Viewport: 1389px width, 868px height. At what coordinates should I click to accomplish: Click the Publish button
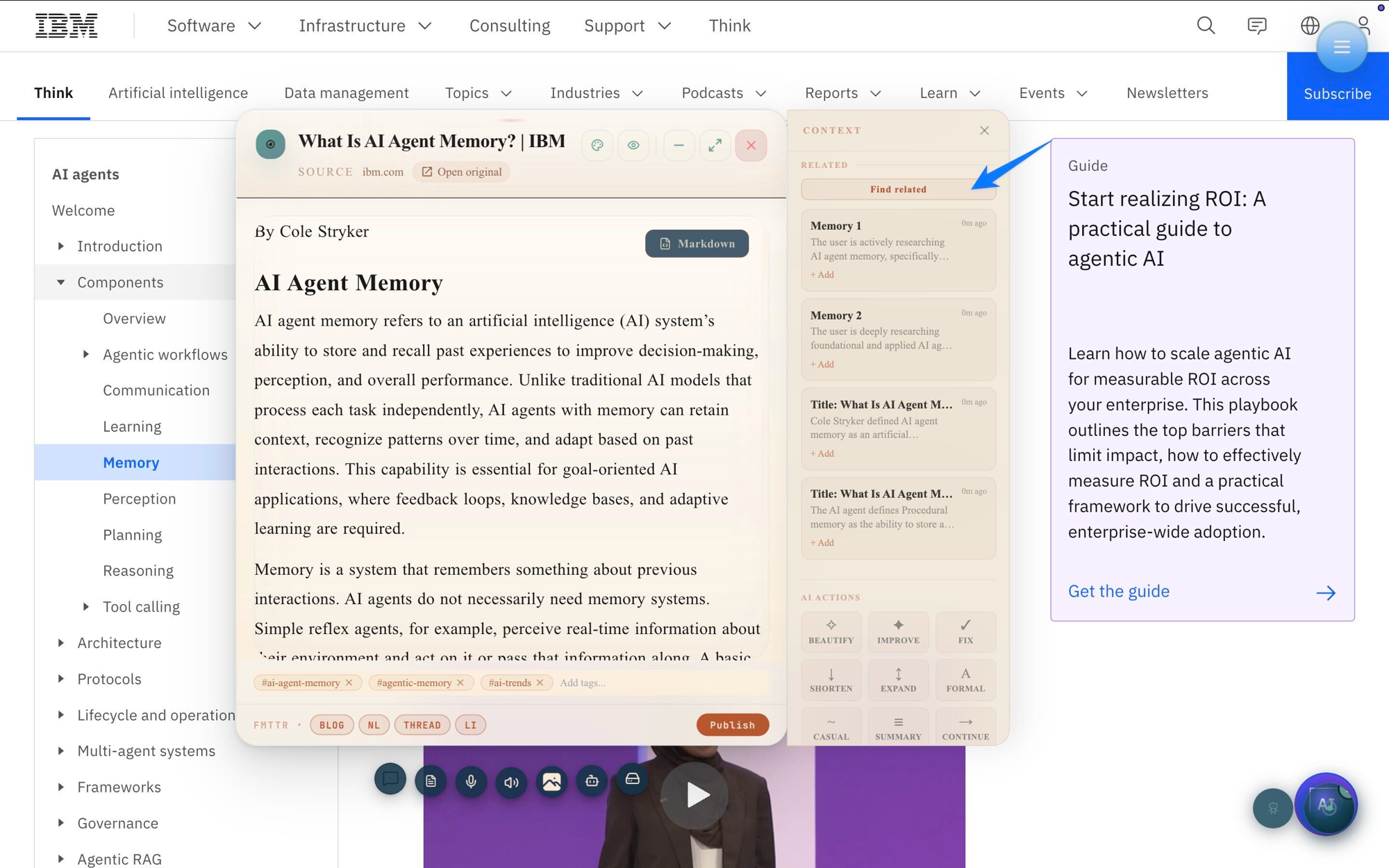(x=732, y=725)
